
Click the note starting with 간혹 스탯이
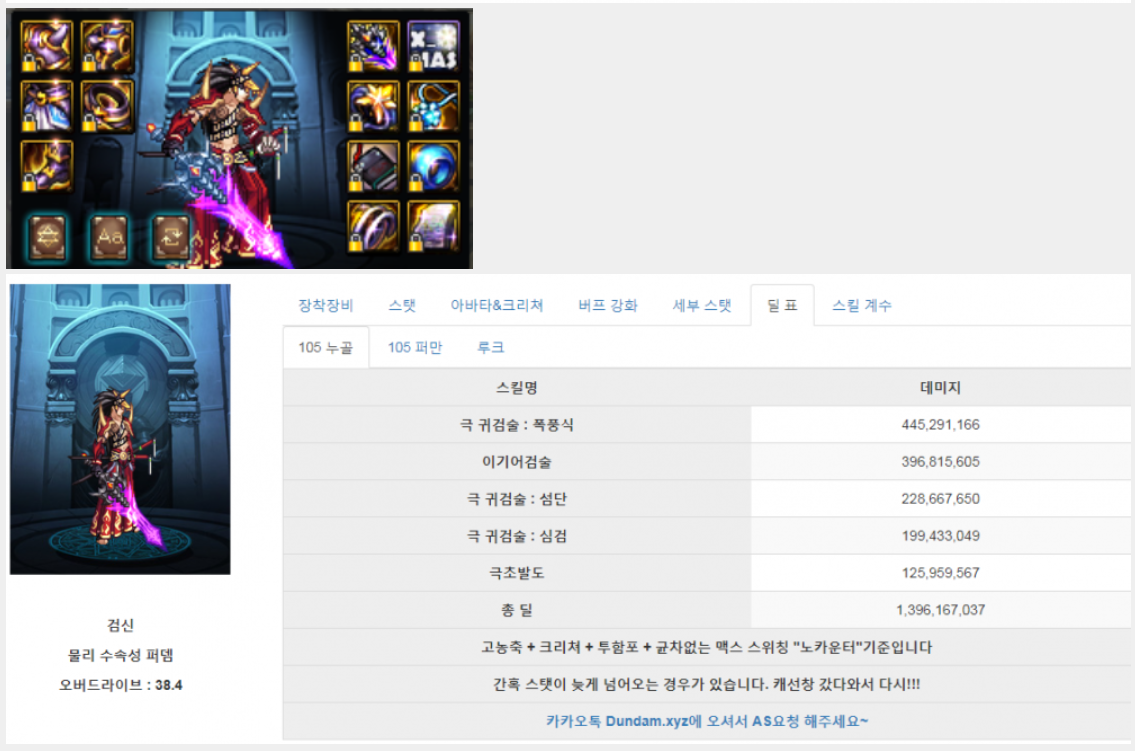[707, 684]
